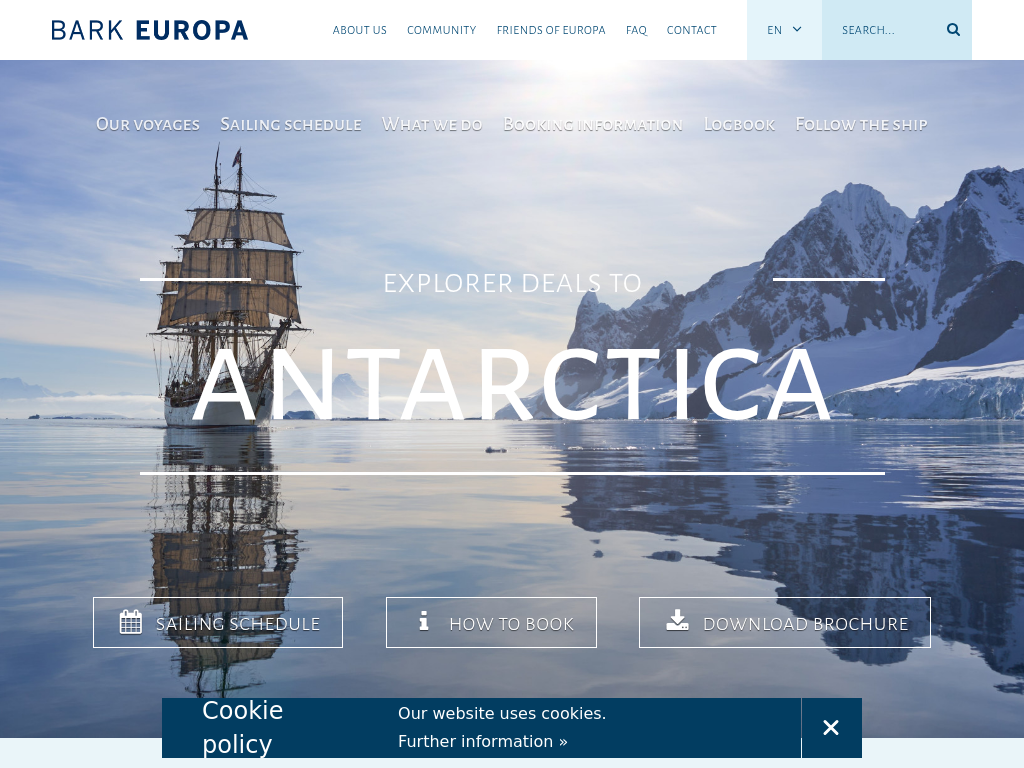1024x768 pixels.
Task: Click the info icon beside How to Book
Action: pos(424,620)
